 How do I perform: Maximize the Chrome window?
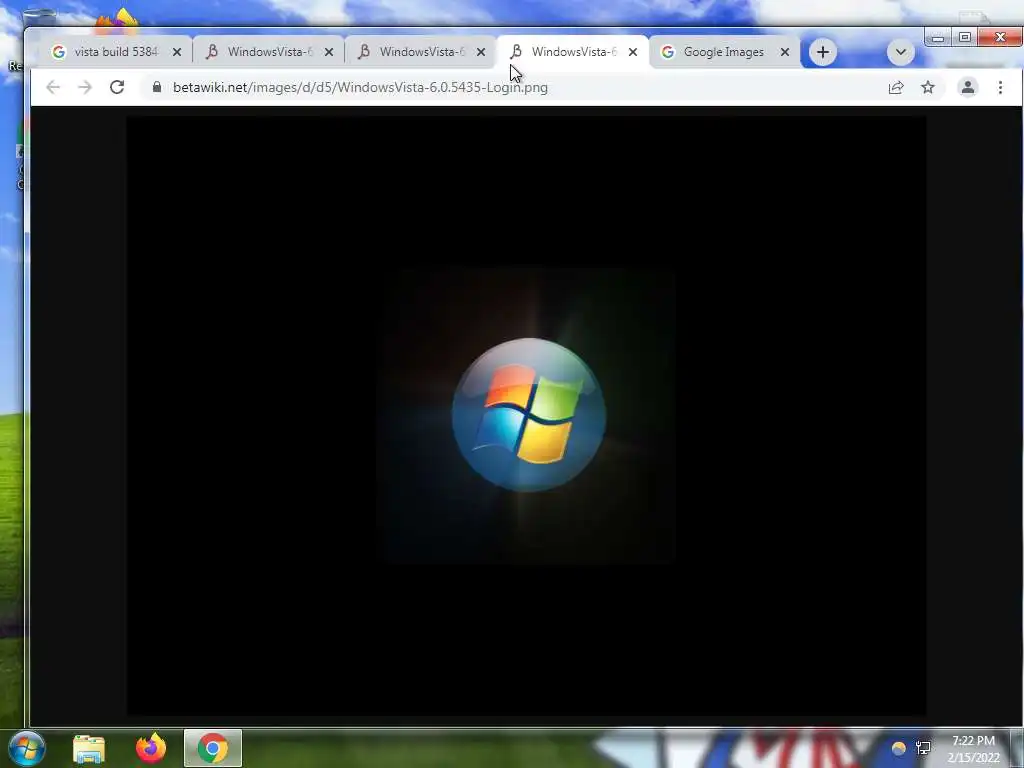coord(965,37)
